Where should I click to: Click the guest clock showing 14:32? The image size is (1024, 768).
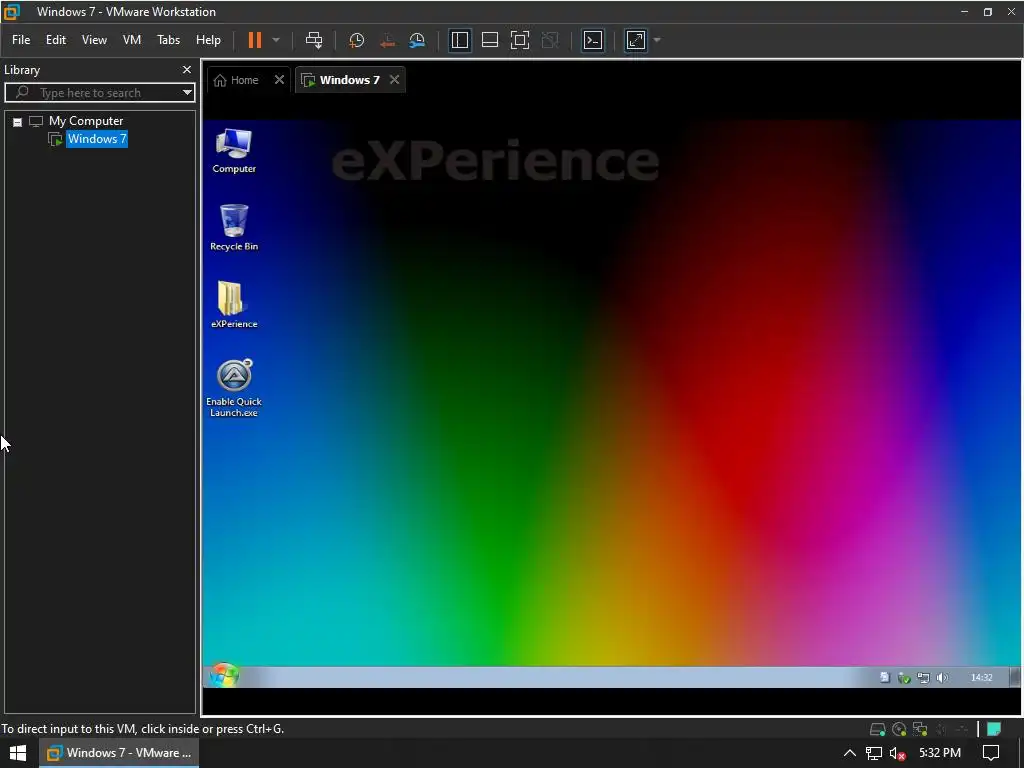point(981,677)
